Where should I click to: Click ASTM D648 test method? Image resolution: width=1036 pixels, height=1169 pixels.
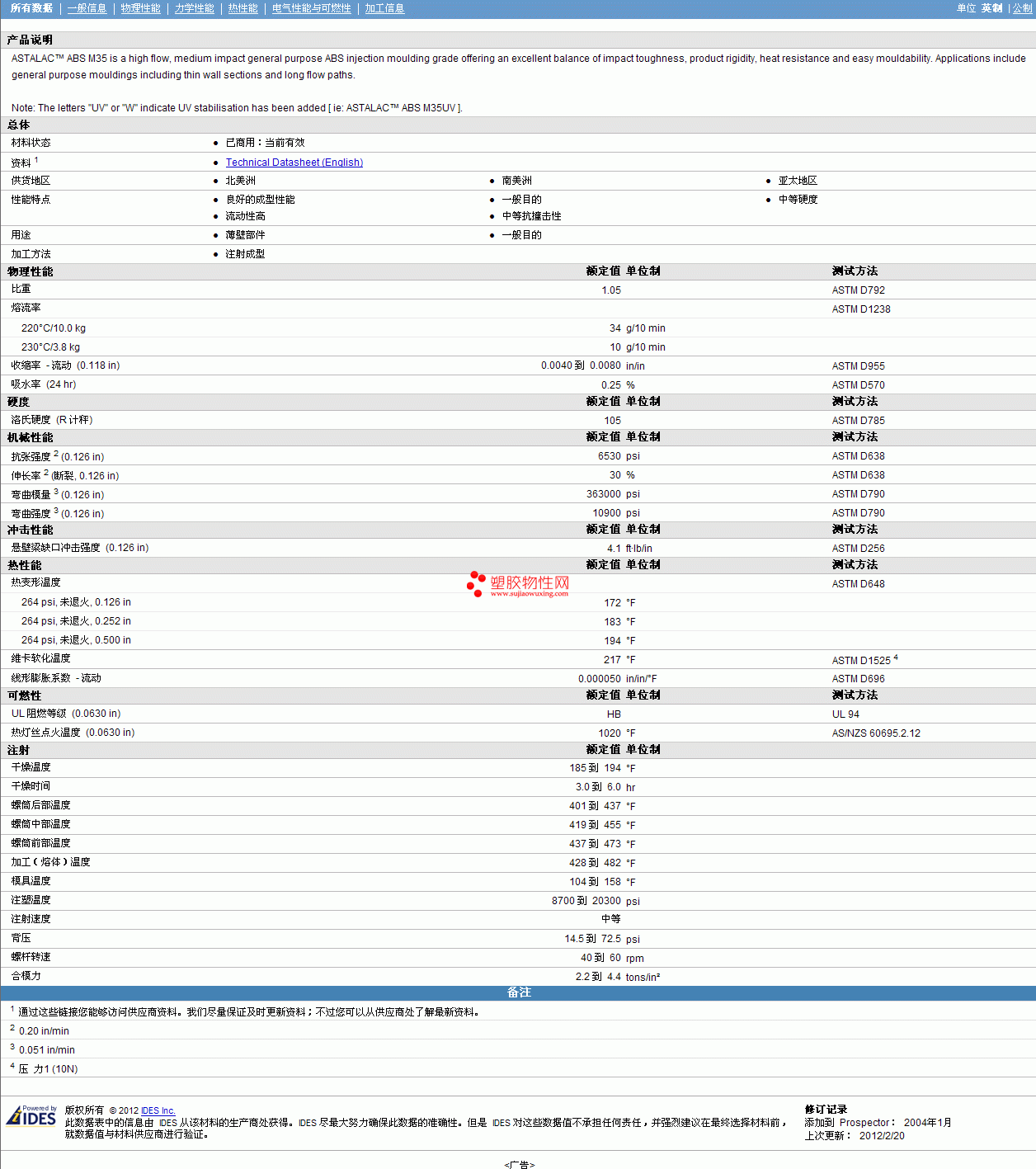[859, 584]
